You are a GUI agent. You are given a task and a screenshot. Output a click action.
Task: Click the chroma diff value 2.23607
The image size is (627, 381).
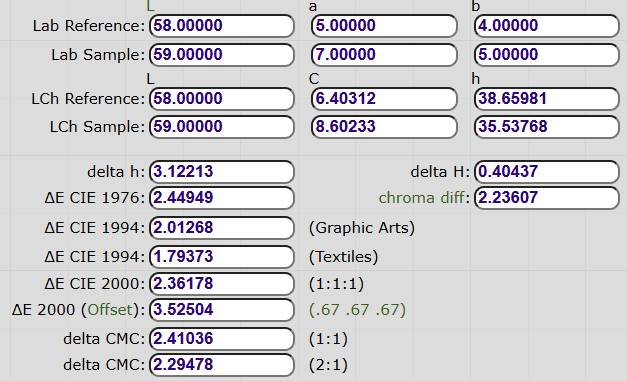point(547,198)
